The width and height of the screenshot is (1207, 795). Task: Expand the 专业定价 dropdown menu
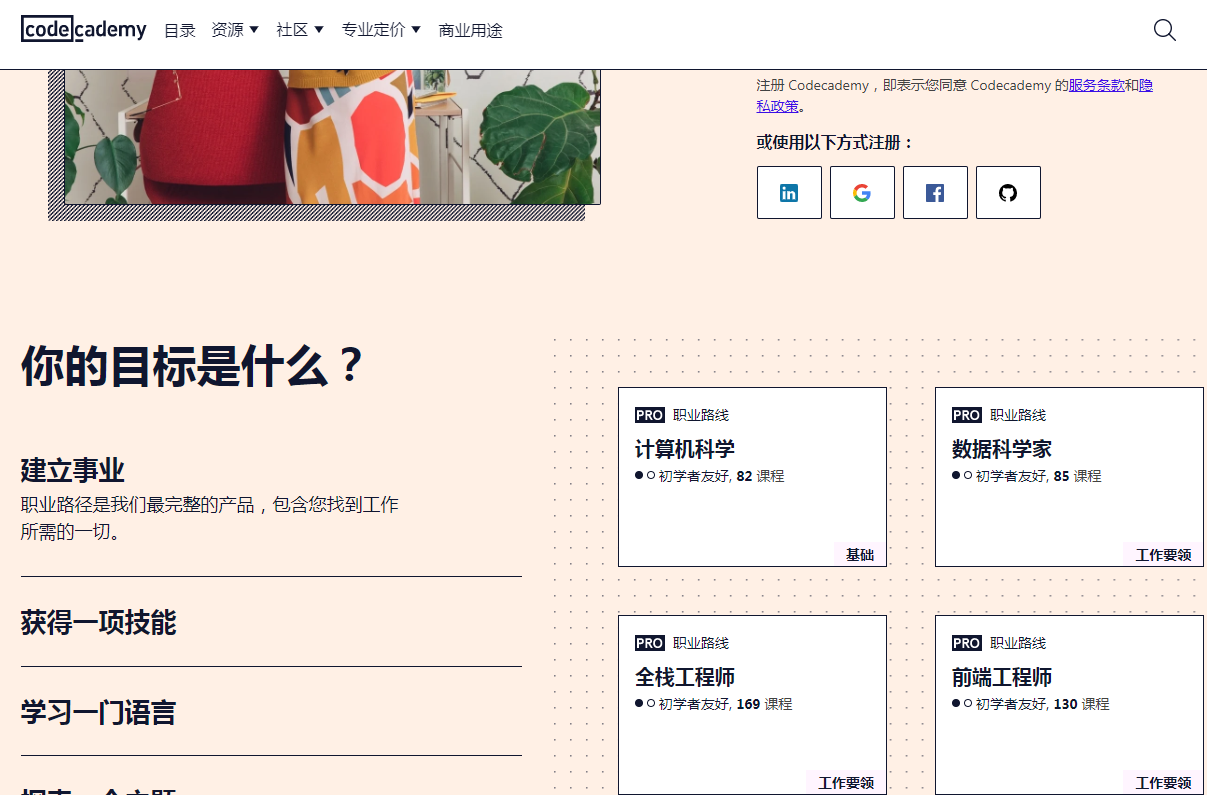381,30
